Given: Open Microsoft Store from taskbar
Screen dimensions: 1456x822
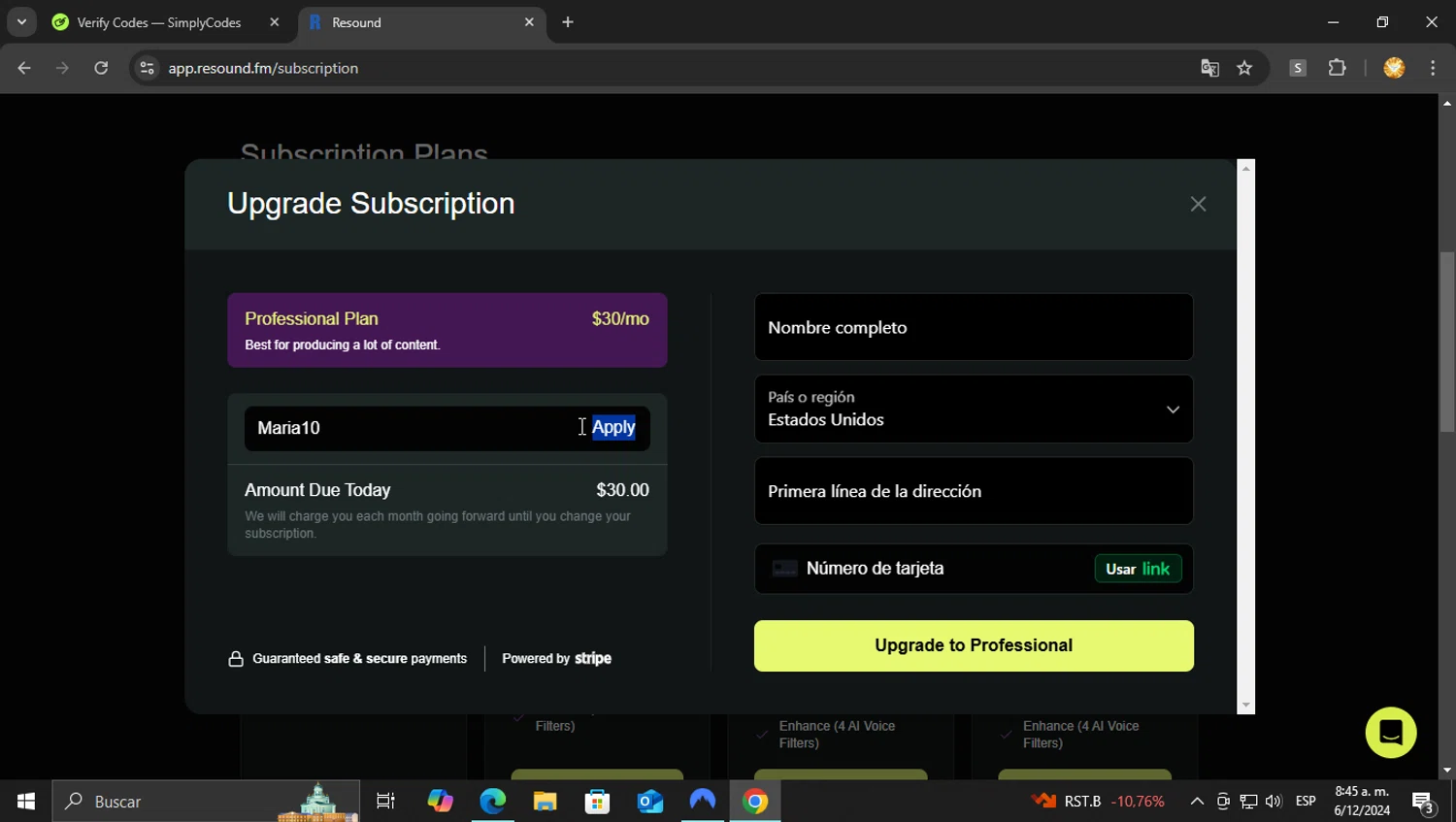Looking at the screenshot, I should 597,802.
